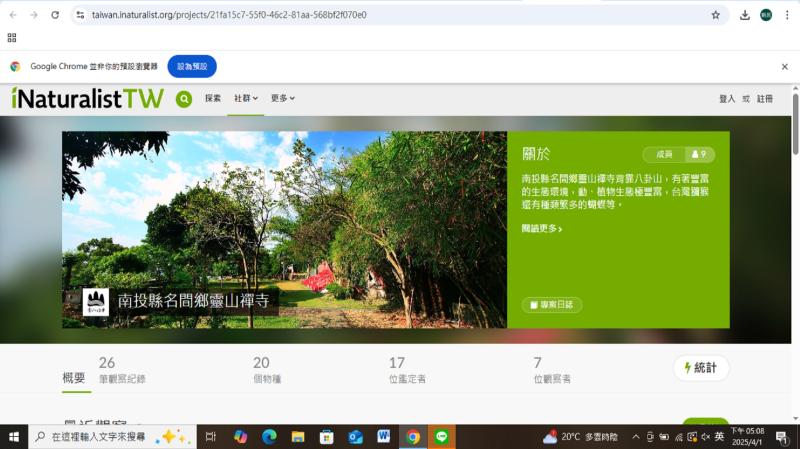This screenshot has height=449, width=800.
Task: Click 閱讀更多 read more link
Action: [x=541, y=229]
